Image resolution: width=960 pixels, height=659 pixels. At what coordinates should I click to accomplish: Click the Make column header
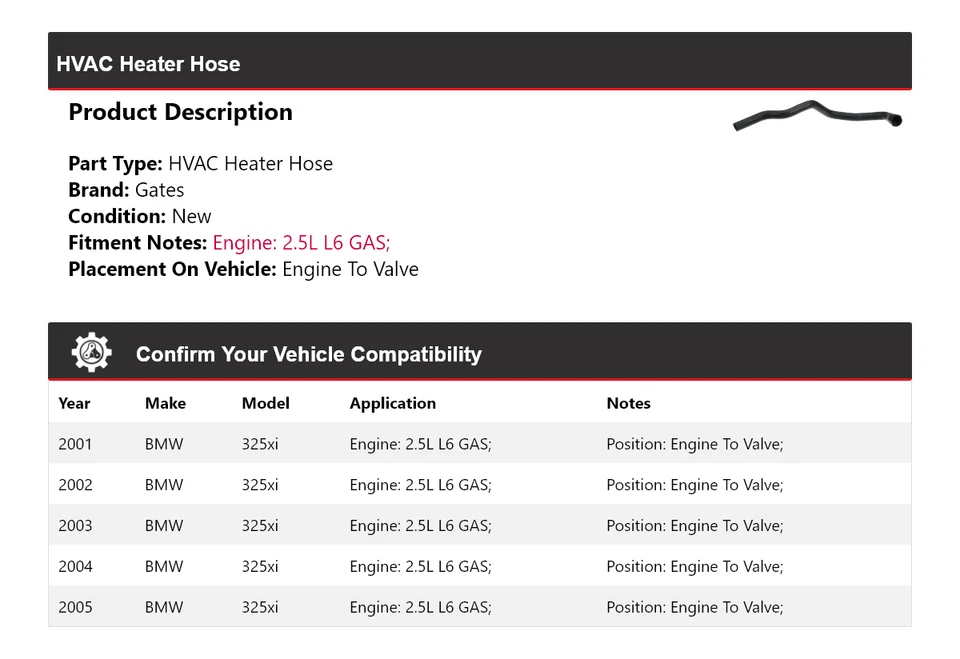coord(165,403)
